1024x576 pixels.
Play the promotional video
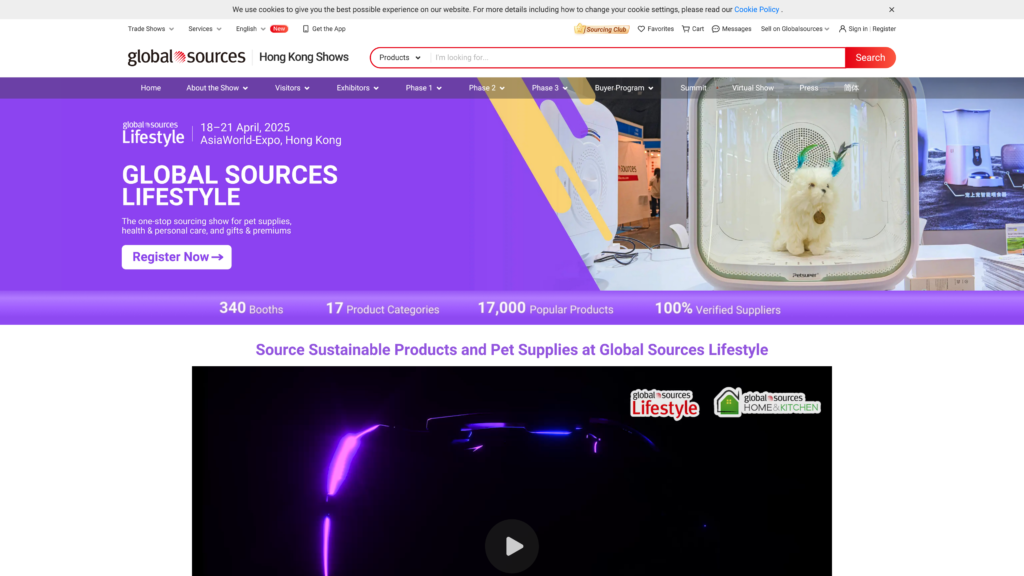pyautogui.click(x=511, y=546)
